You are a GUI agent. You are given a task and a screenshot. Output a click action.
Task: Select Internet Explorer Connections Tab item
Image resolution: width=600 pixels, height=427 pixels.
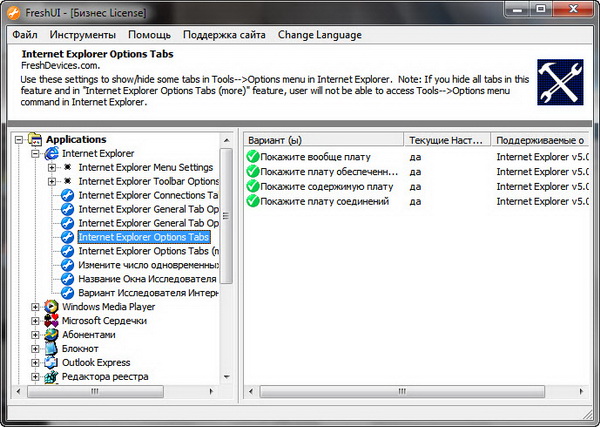click(x=147, y=195)
